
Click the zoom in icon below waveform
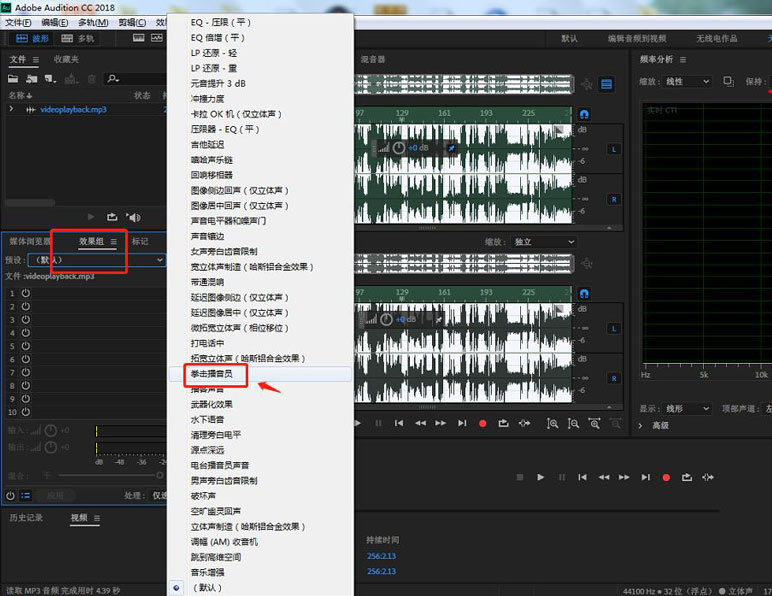click(x=552, y=423)
